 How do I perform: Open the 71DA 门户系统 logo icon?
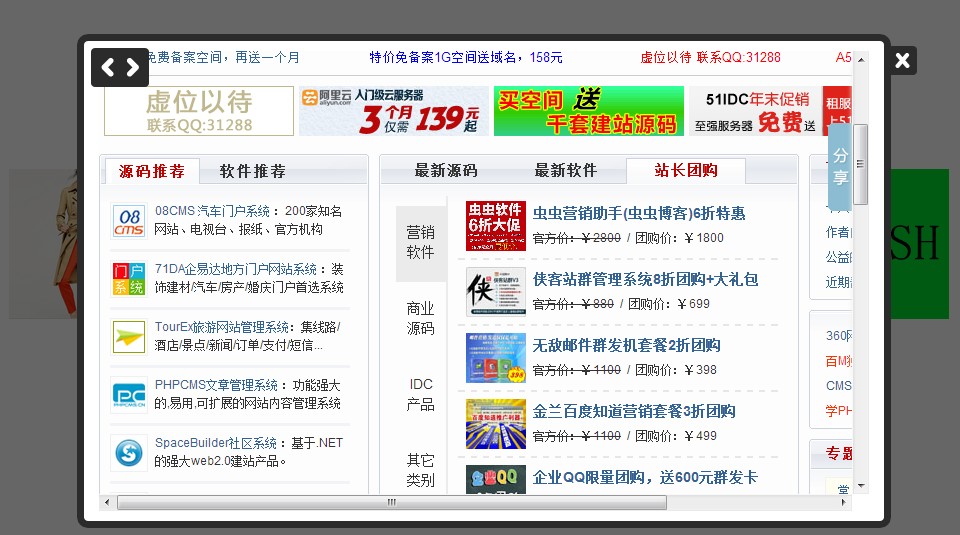click(129, 279)
